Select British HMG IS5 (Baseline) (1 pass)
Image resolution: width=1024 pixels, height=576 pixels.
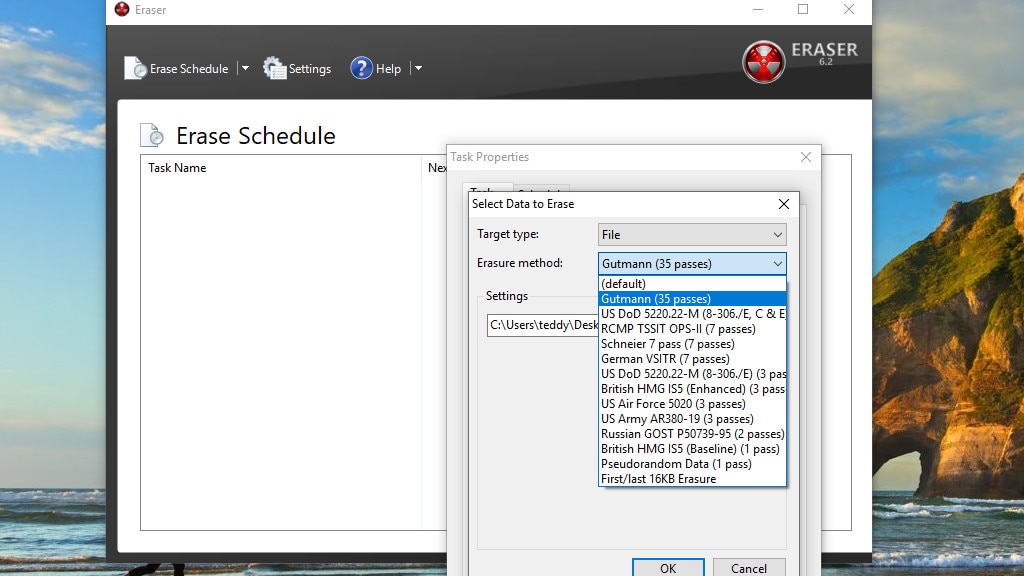tap(692, 449)
